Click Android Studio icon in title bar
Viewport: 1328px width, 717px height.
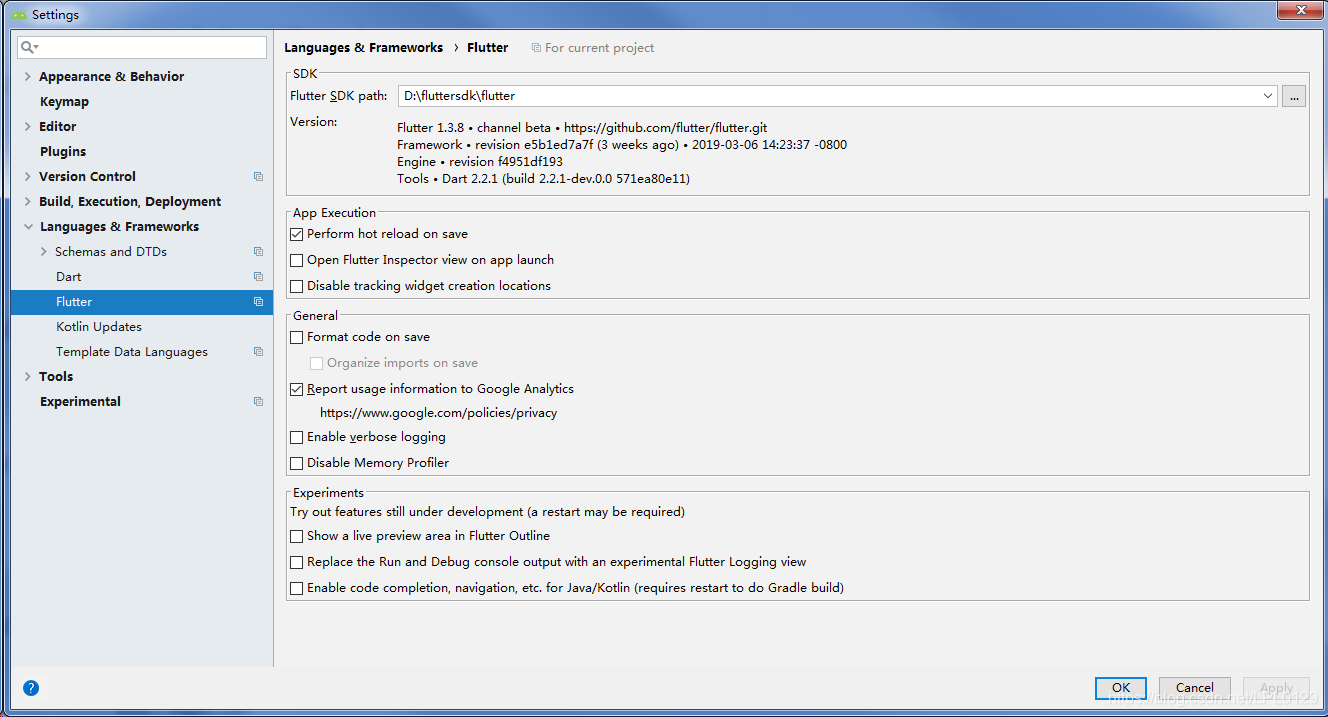(x=18, y=15)
